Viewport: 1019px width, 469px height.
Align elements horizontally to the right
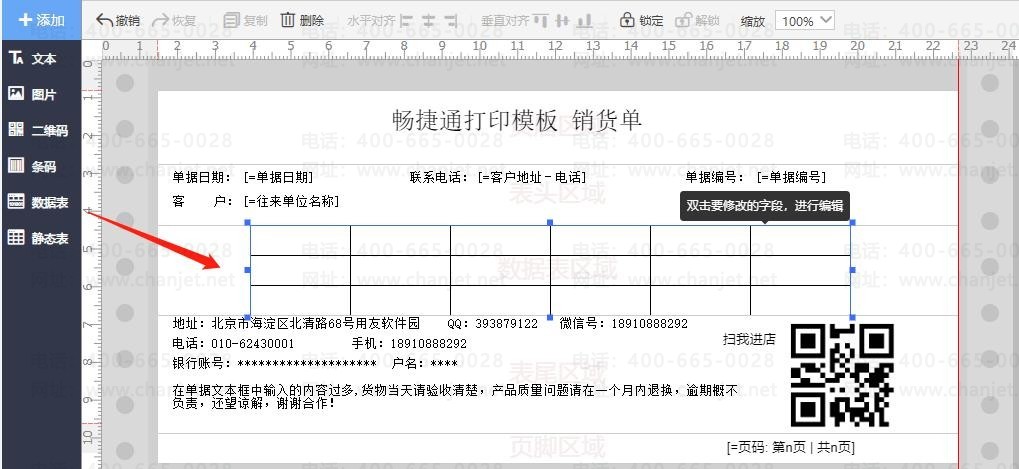(x=451, y=21)
